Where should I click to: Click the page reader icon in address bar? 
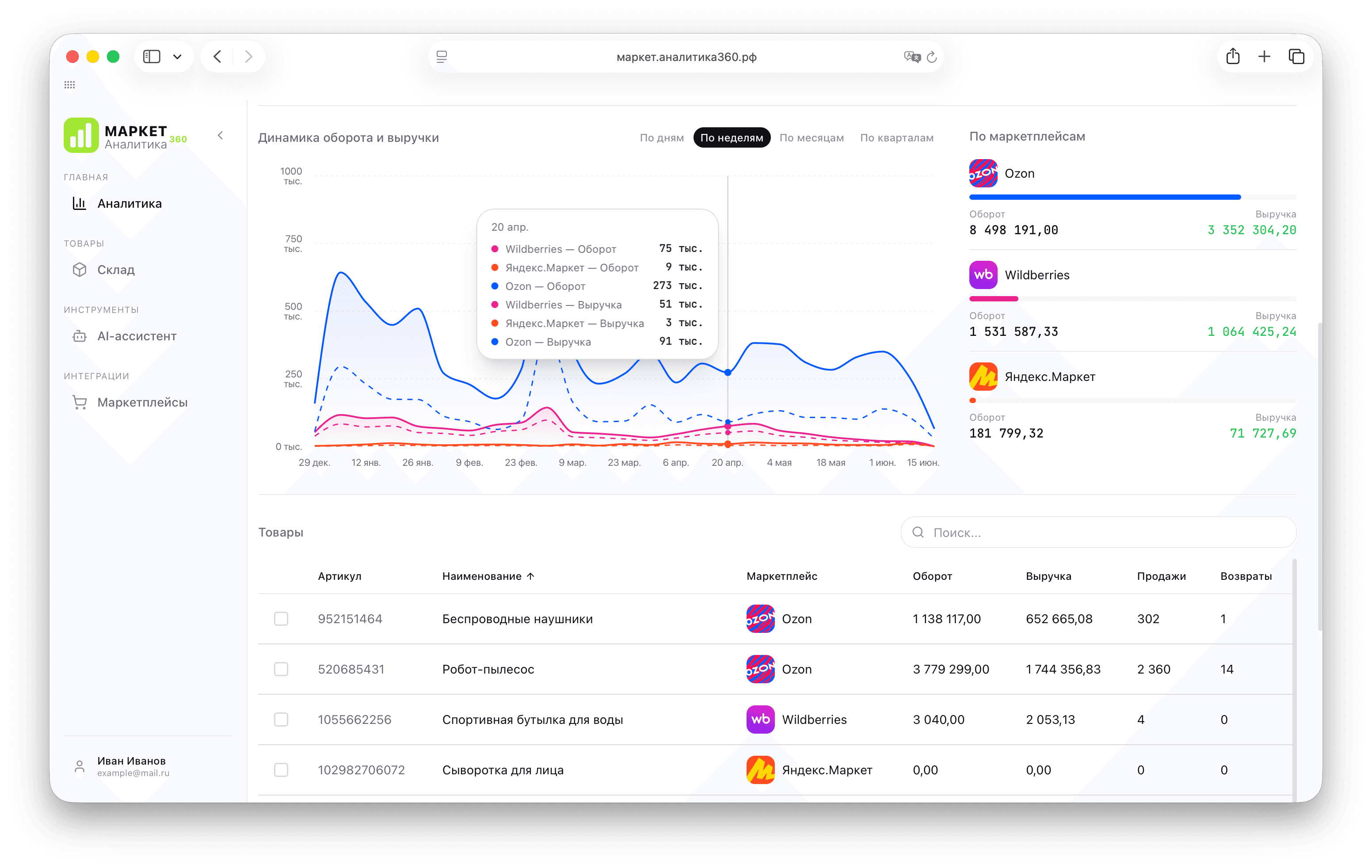click(x=442, y=57)
